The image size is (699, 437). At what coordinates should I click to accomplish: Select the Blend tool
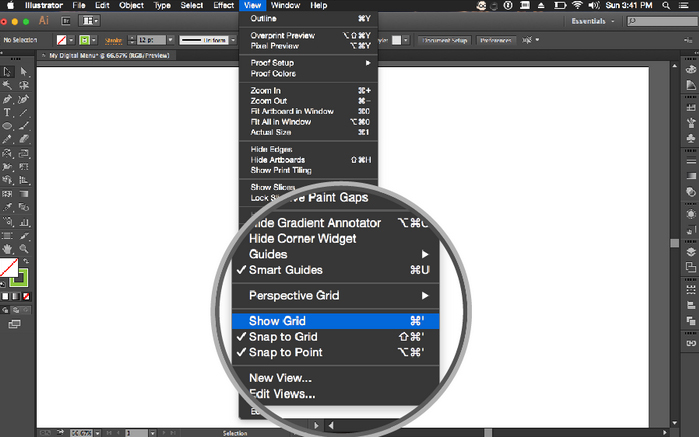24,207
